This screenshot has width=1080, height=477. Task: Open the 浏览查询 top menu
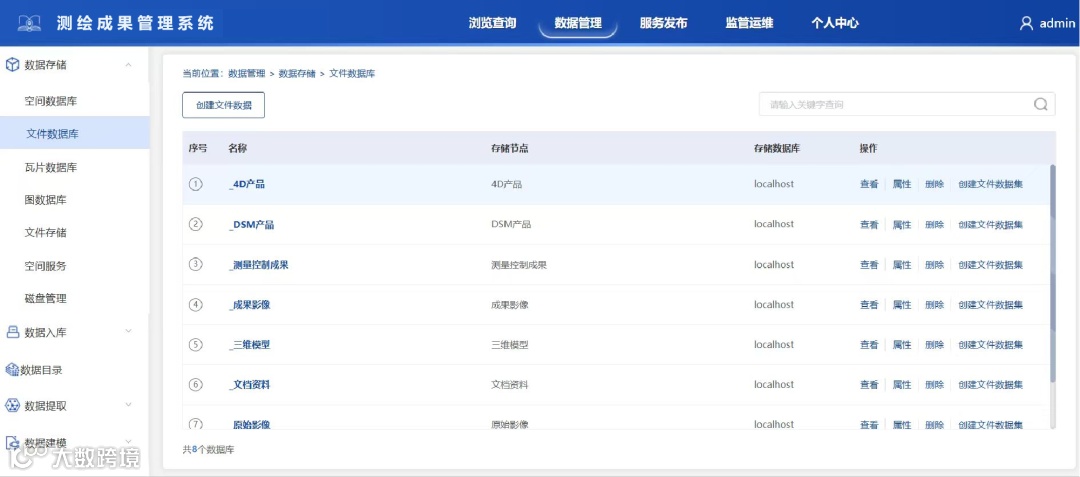(492, 23)
